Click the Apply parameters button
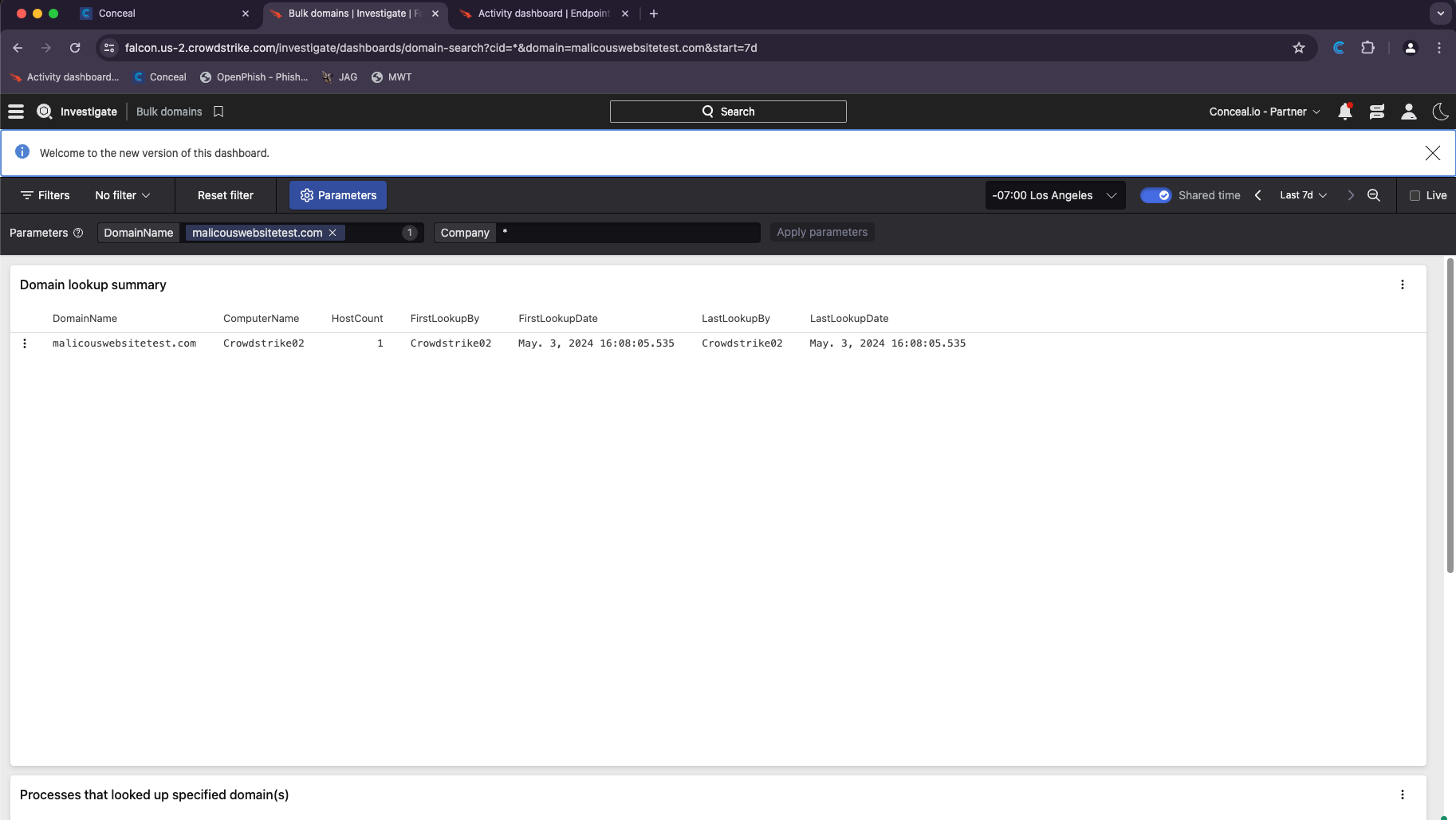 [x=822, y=232]
